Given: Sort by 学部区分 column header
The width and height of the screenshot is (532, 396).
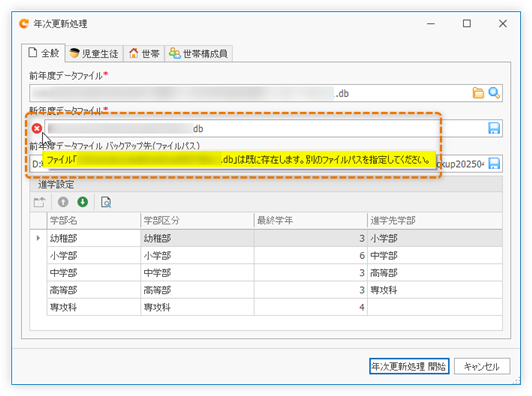Looking at the screenshot, I should tap(197, 221).
